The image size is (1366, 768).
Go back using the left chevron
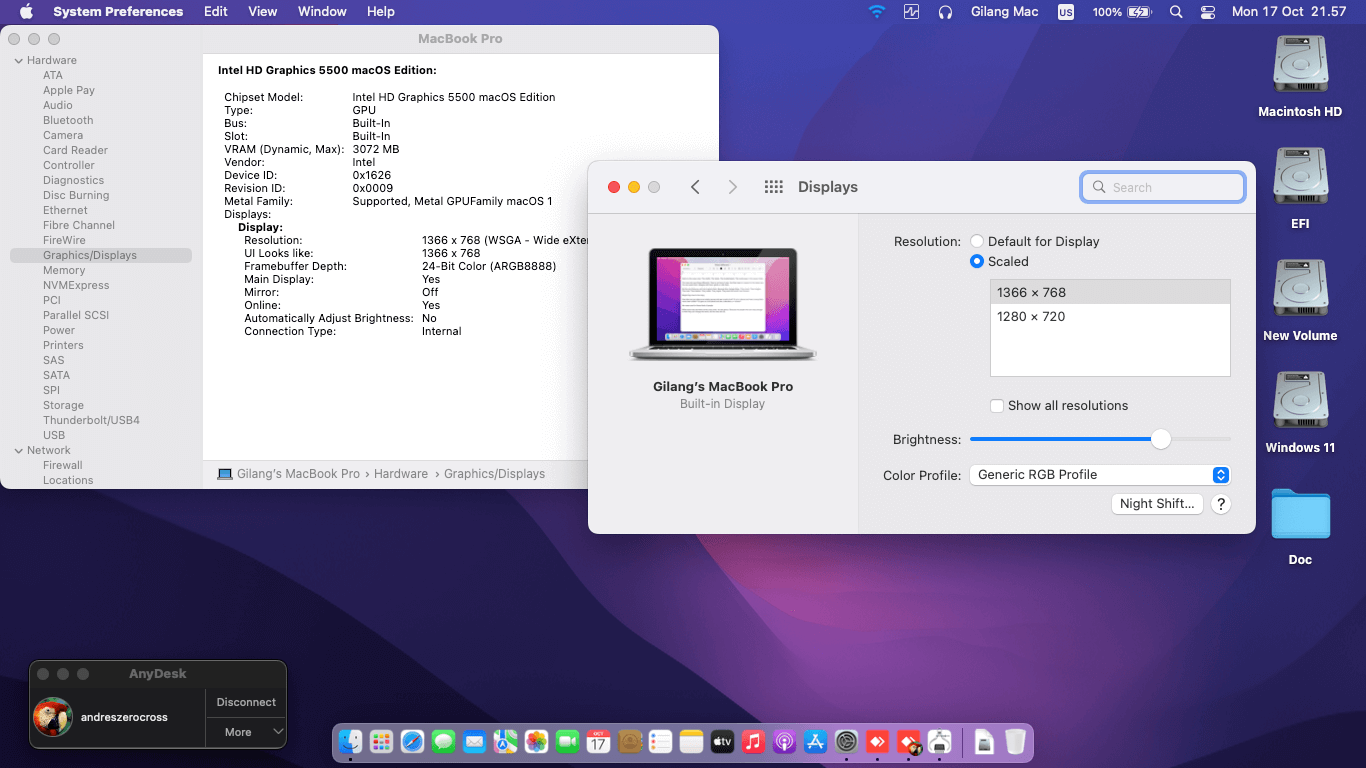(695, 187)
